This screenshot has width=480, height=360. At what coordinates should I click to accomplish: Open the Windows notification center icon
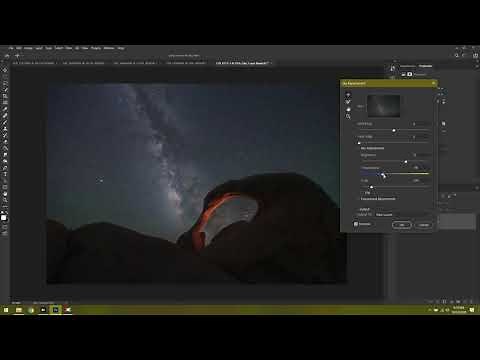tap(472, 310)
